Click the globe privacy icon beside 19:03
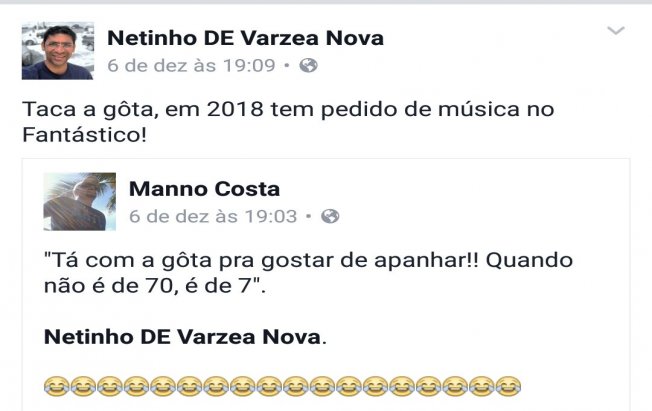The width and height of the screenshot is (652, 411). [330, 216]
